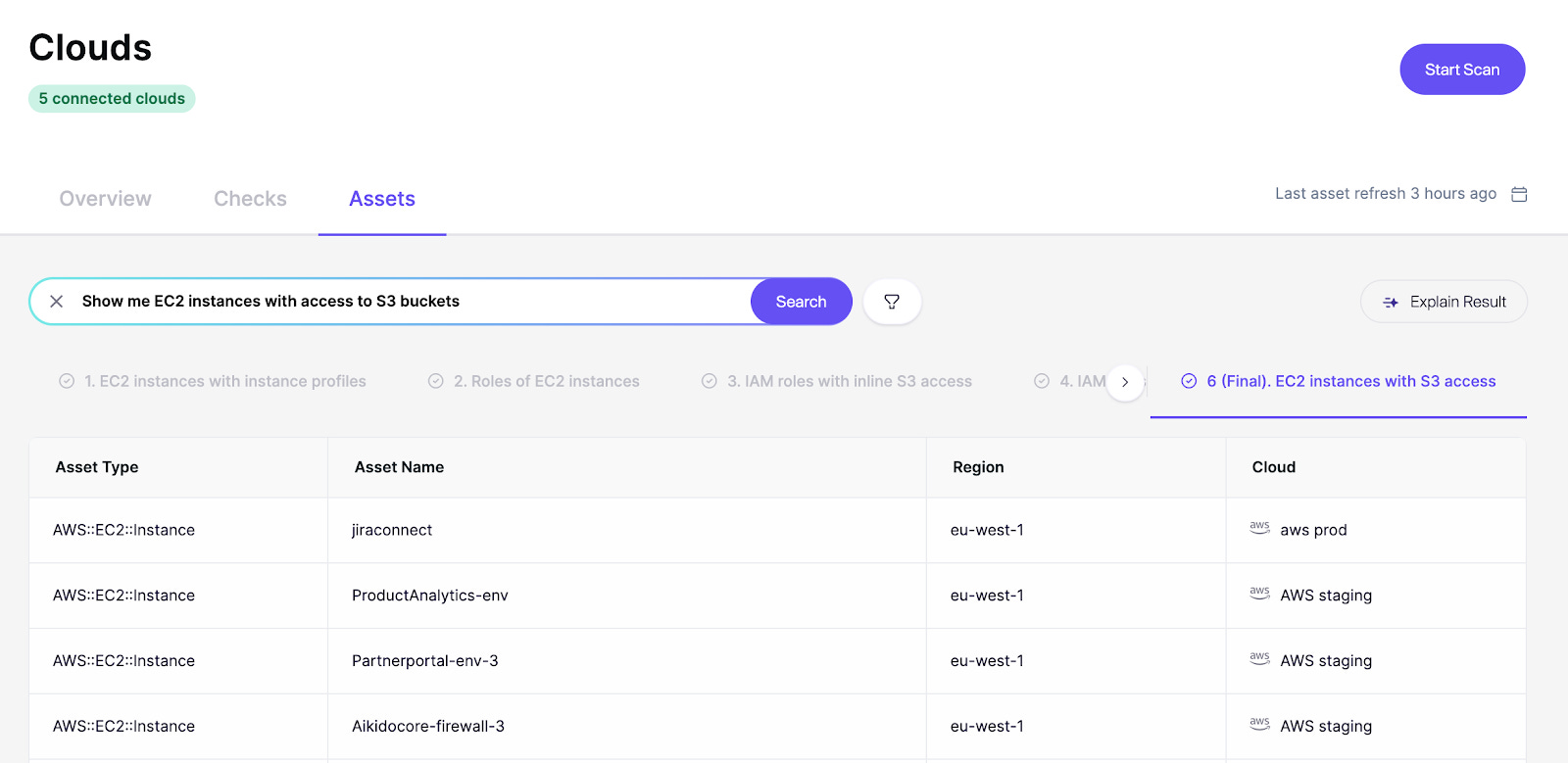Click the Start Scan button
This screenshot has width=1568, height=763.
point(1462,70)
